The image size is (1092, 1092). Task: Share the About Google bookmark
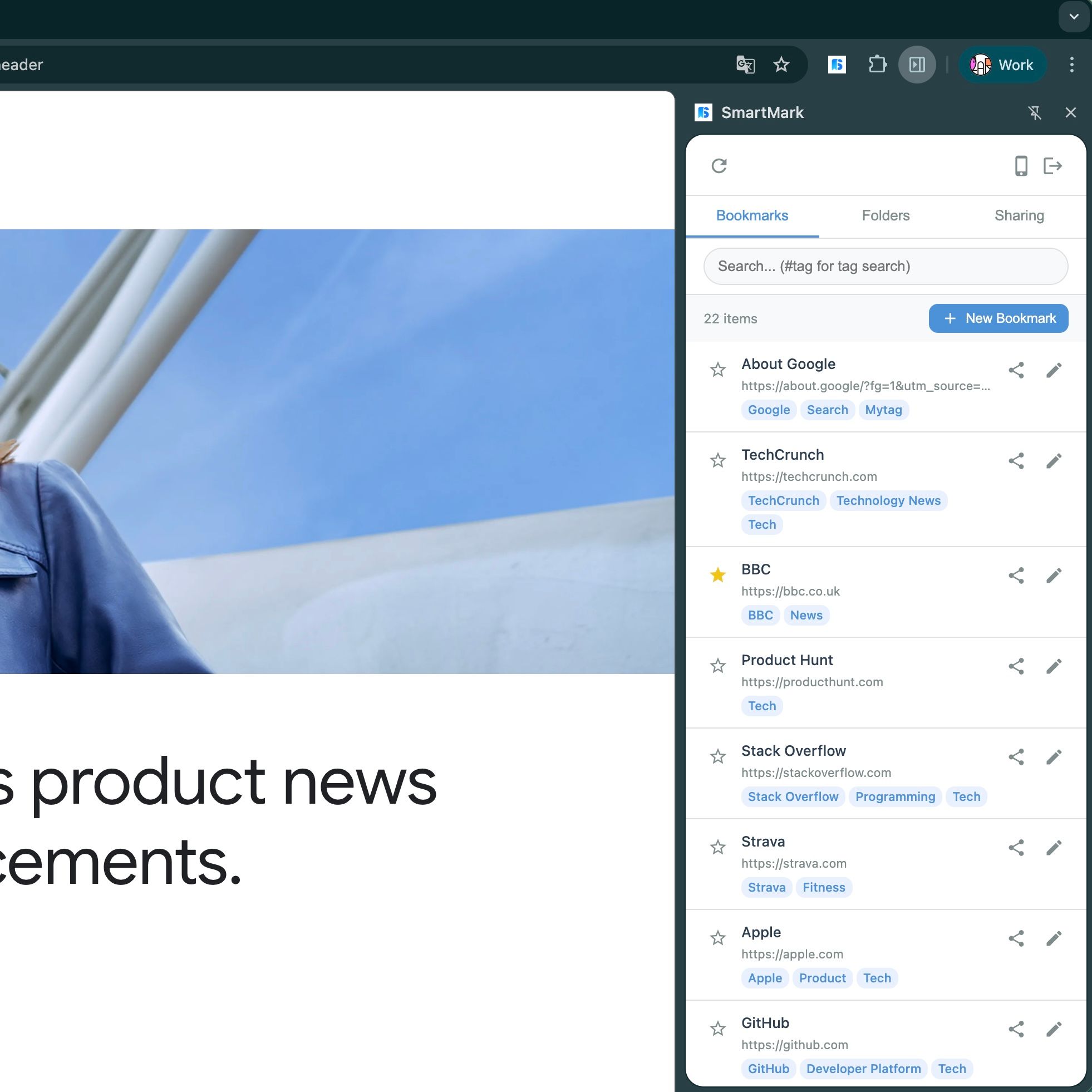tap(1016, 370)
